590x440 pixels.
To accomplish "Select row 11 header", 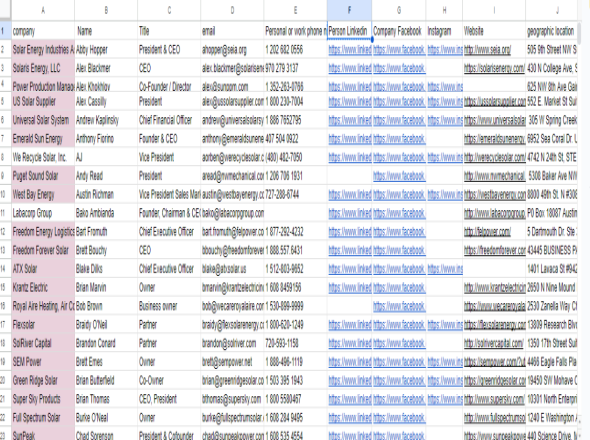I will tap(5, 213).
